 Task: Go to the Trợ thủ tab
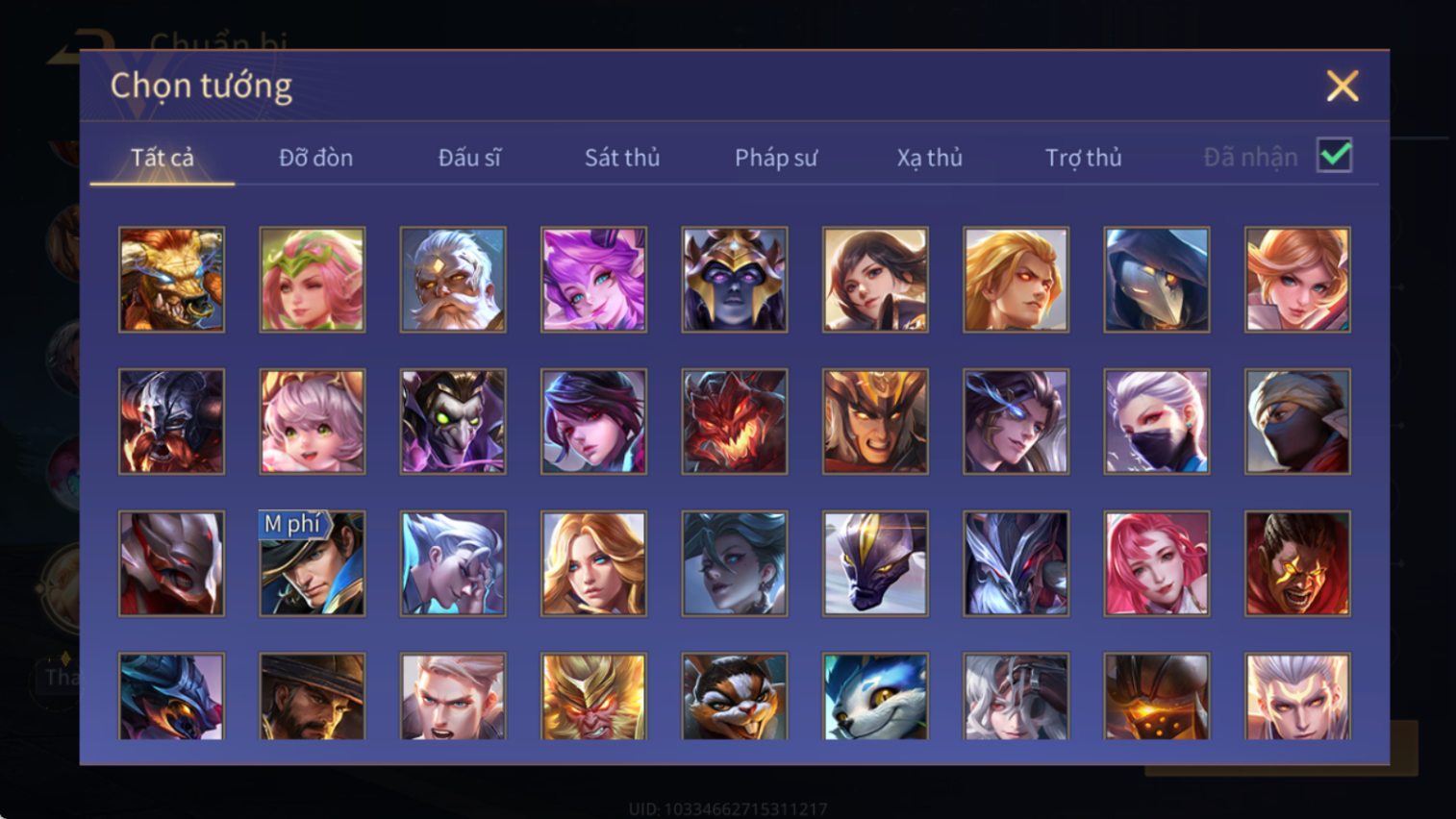1083,158
